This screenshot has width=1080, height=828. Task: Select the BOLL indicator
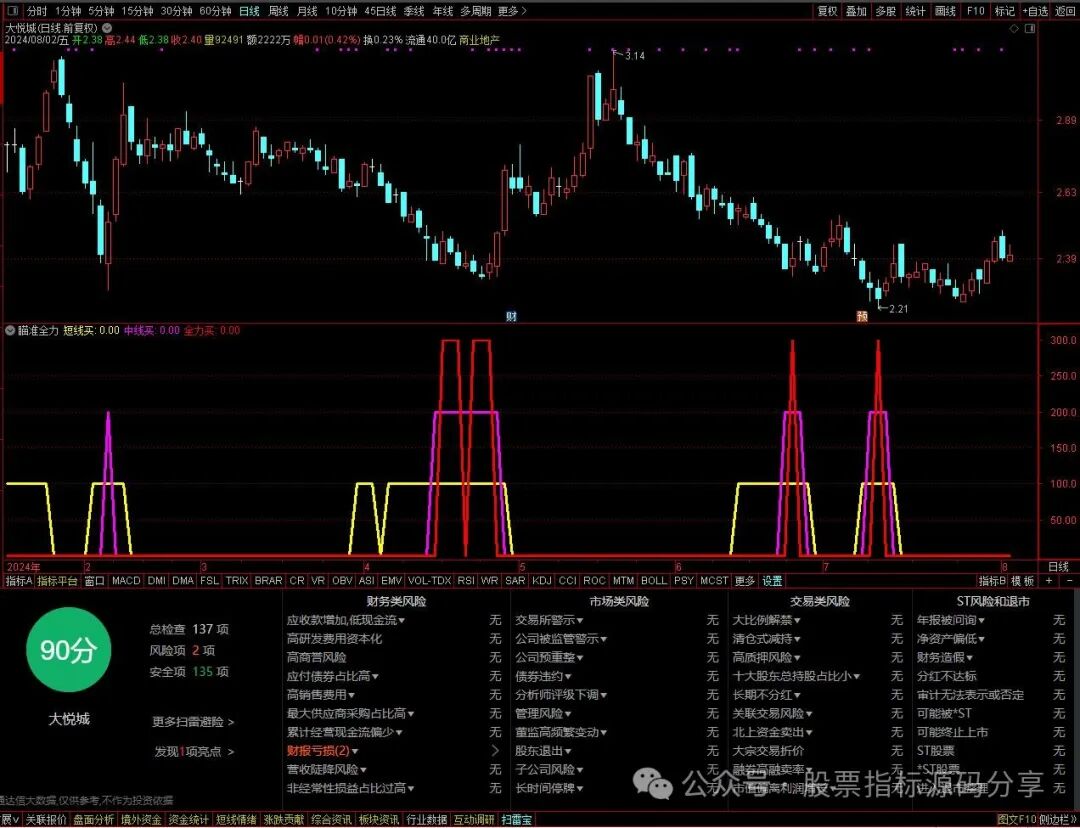click(x=654, y=581)
